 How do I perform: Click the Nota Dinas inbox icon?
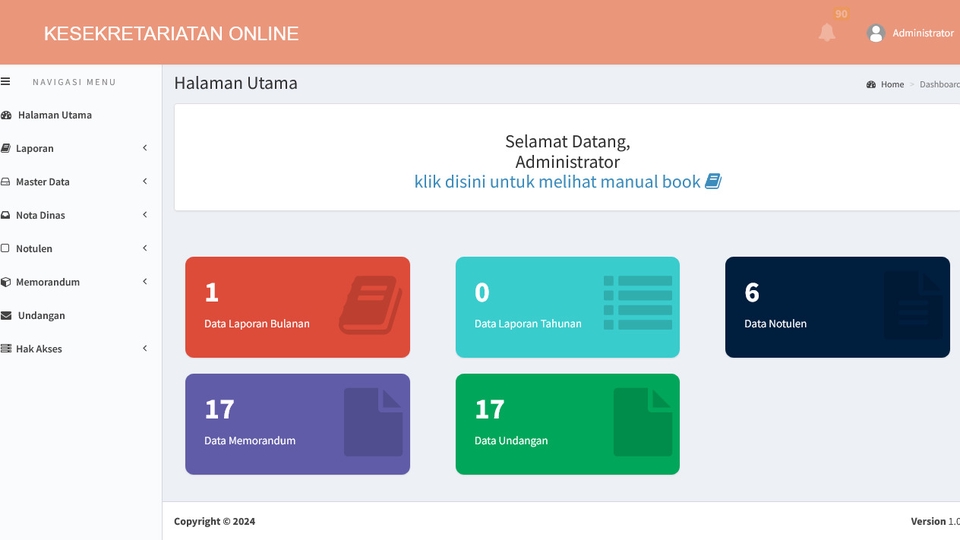[x=6, y=215]
